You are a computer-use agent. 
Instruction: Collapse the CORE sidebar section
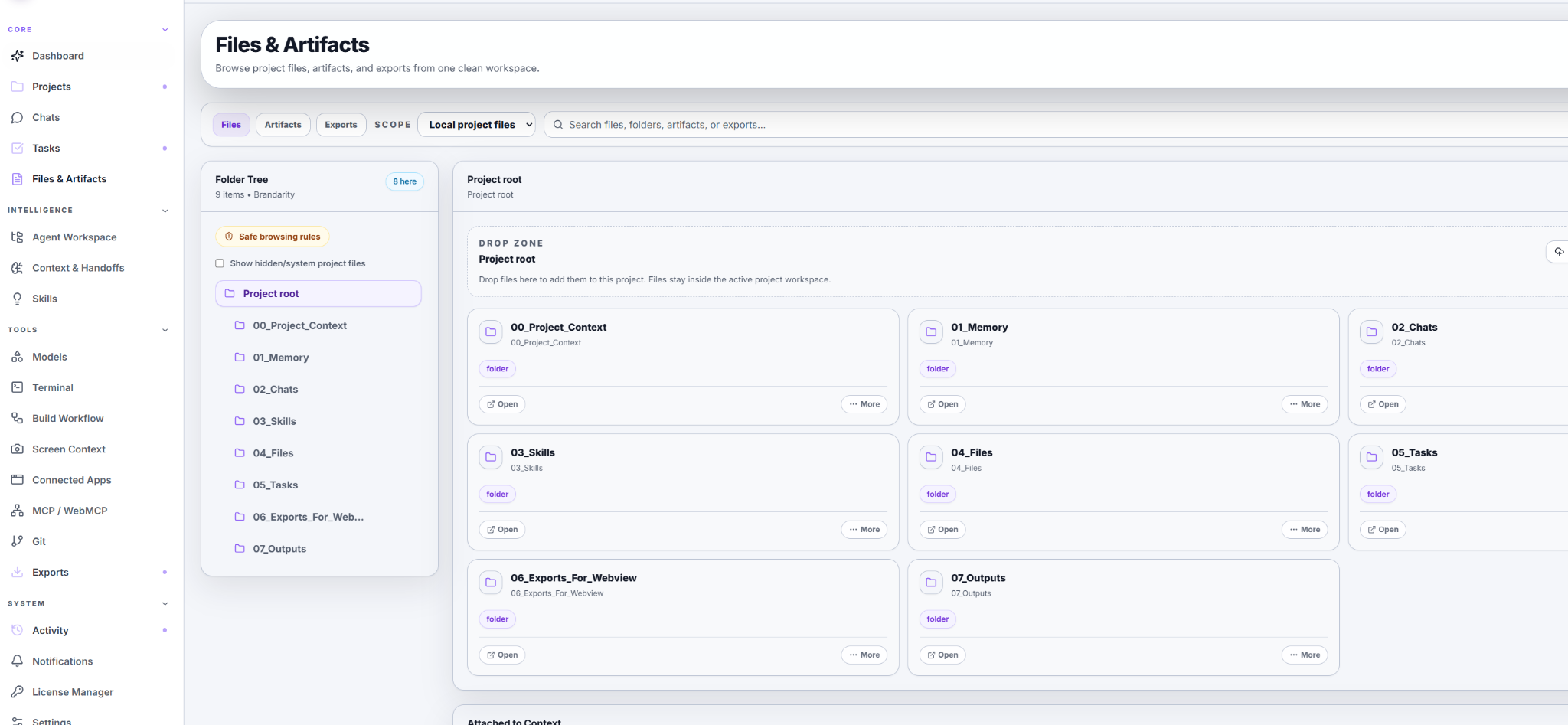(x=165, y=30)
